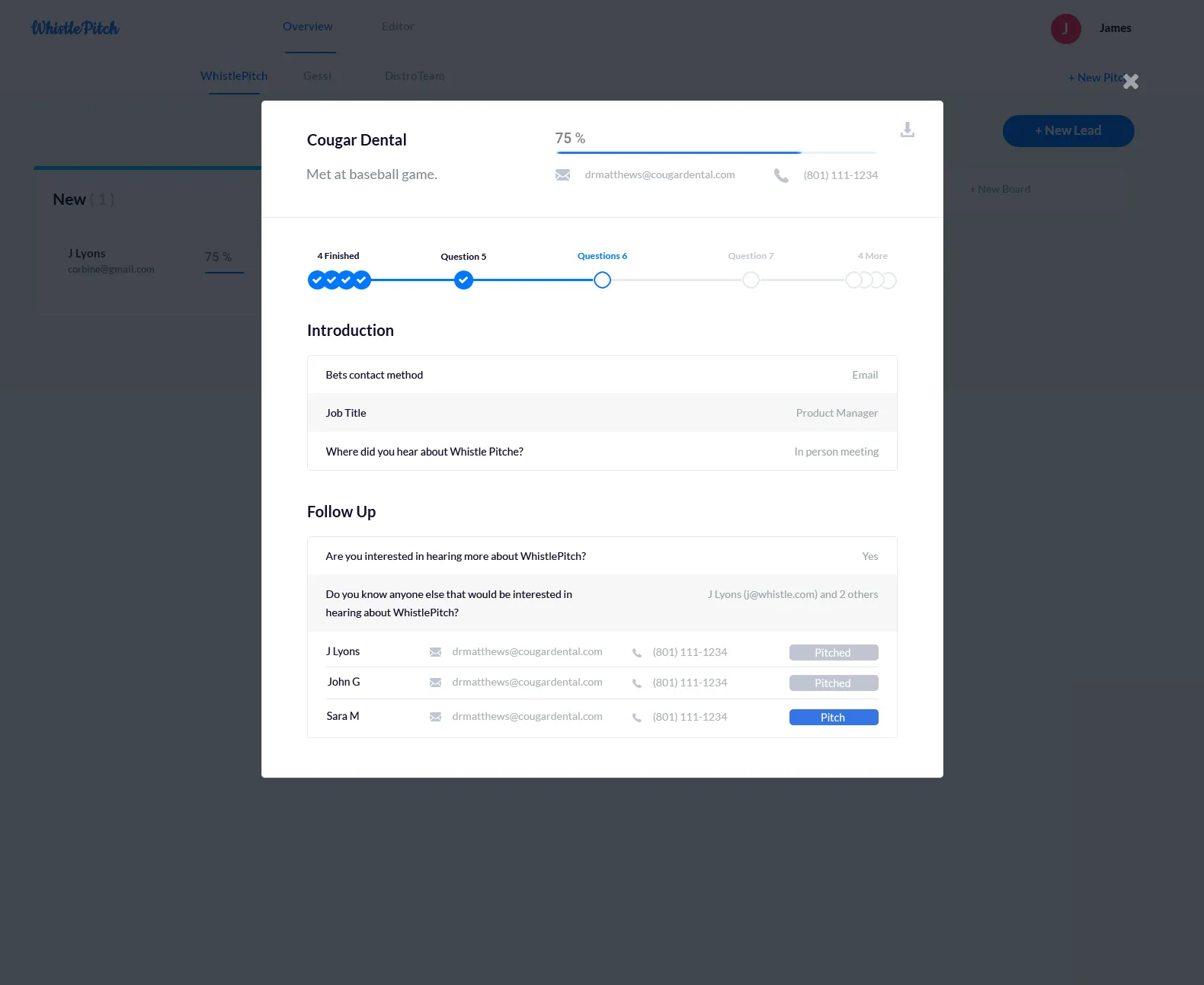Click the New Pitch link
This screenshot has width=1204, height=985.
click(1097, 78)
